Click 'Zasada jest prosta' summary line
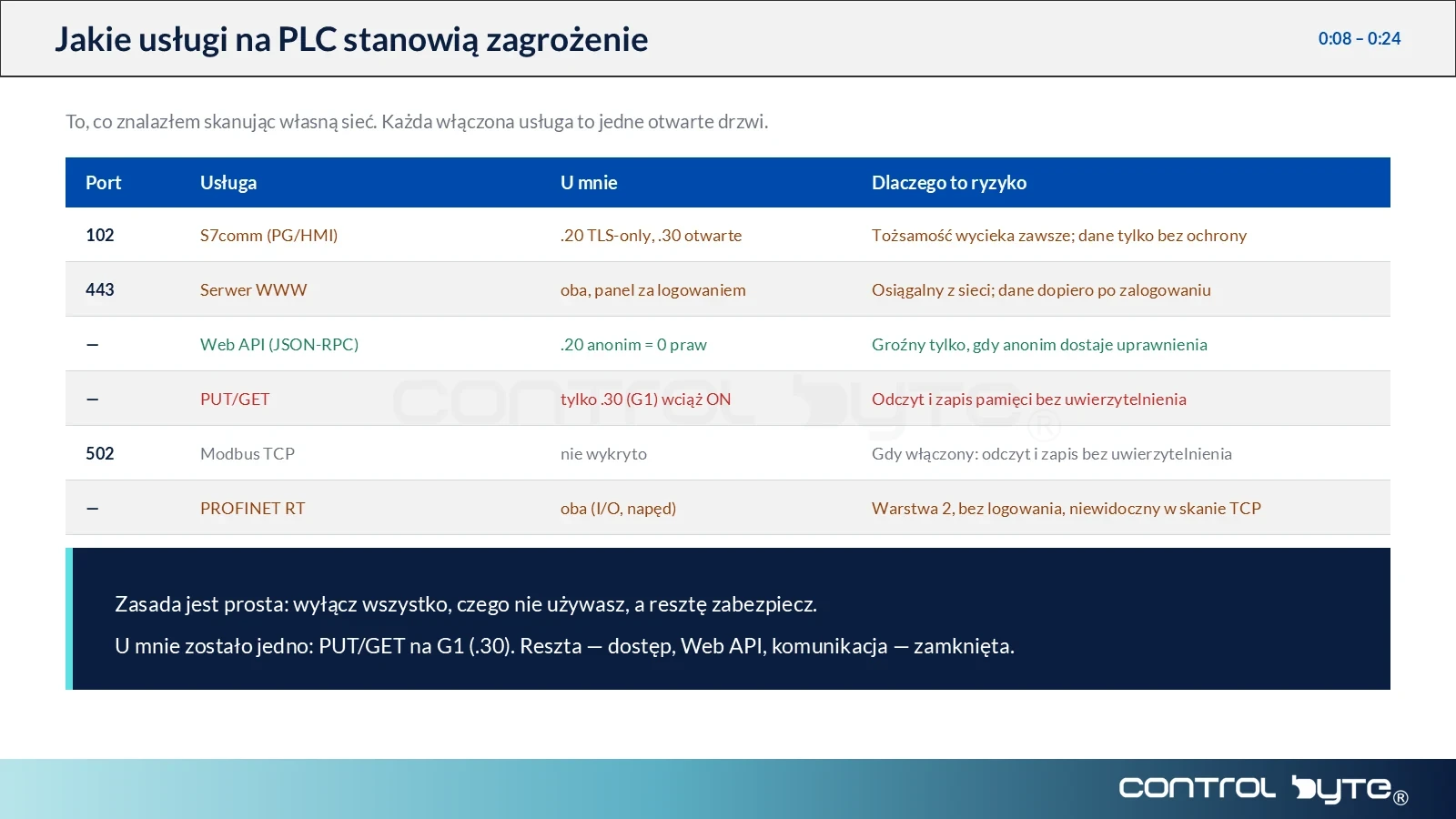The image size is (1456, 819). coord(465,604)
